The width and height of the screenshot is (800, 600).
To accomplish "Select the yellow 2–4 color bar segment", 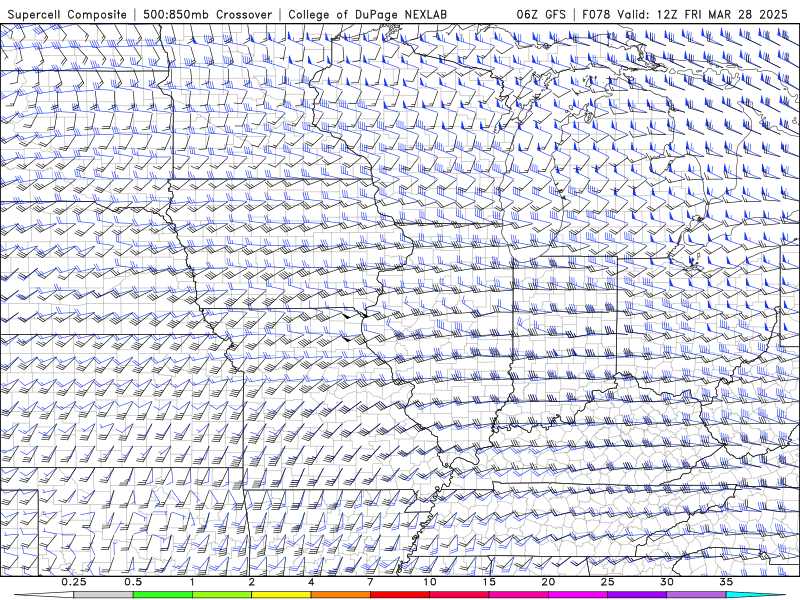I will tap(281, 595).
